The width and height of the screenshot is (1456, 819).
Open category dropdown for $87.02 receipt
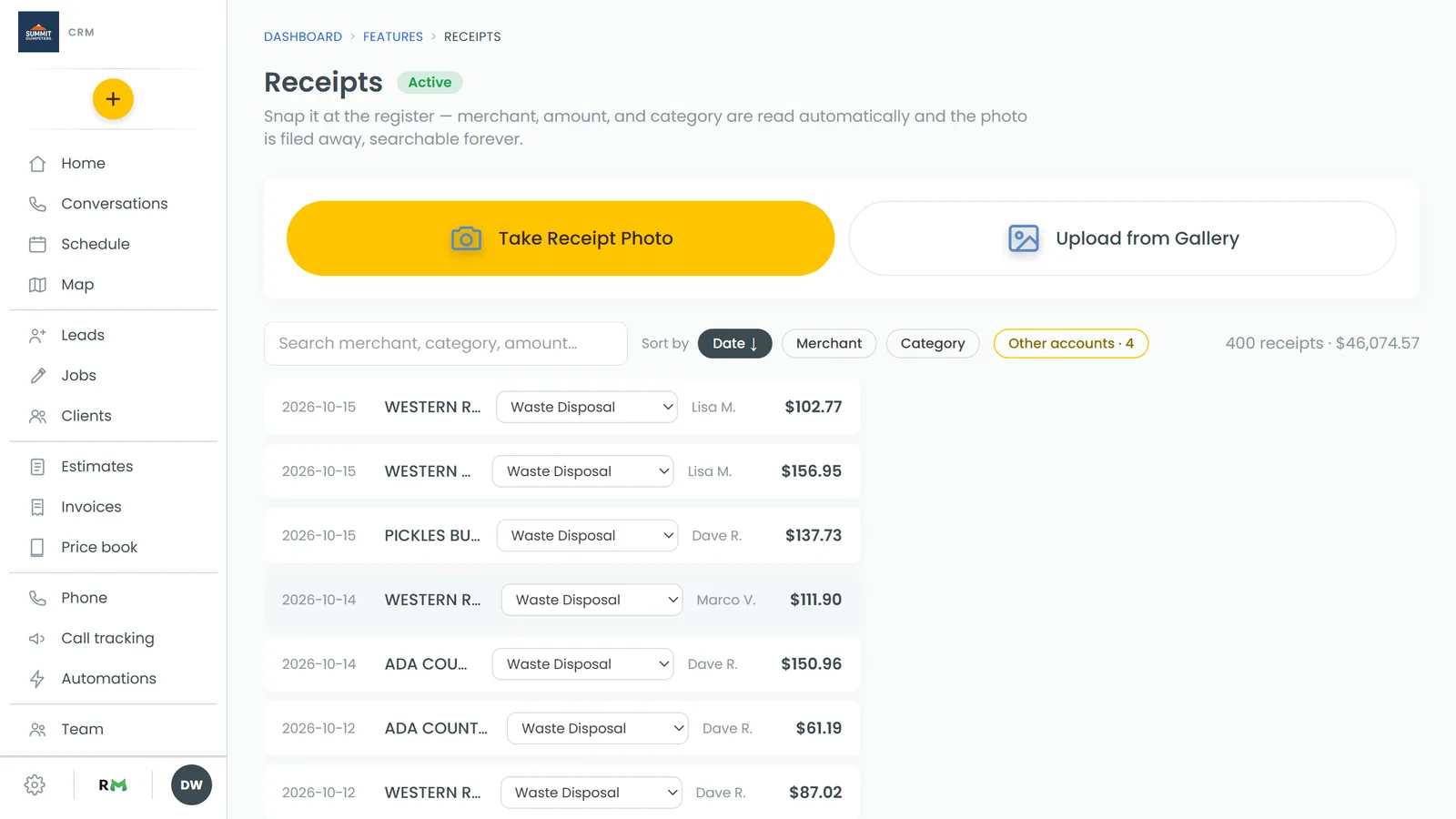[x=591, y=793]
